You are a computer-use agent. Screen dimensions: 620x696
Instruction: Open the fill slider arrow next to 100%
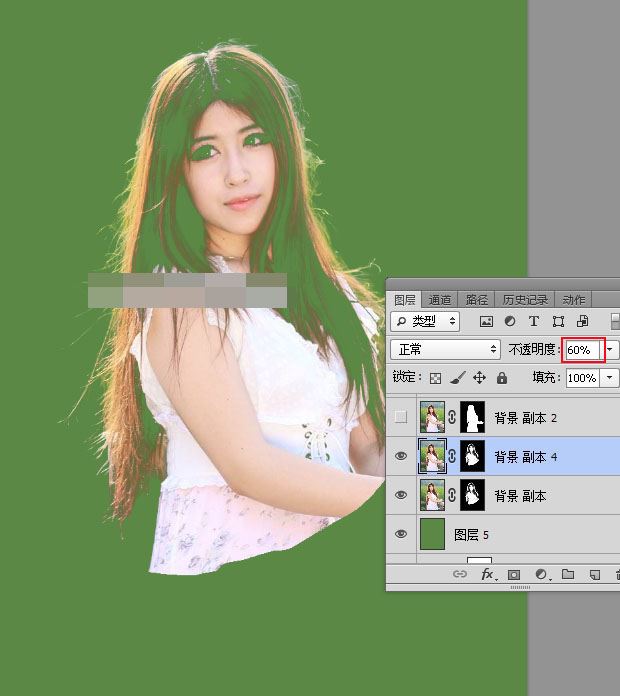click(x=610, y=378)
